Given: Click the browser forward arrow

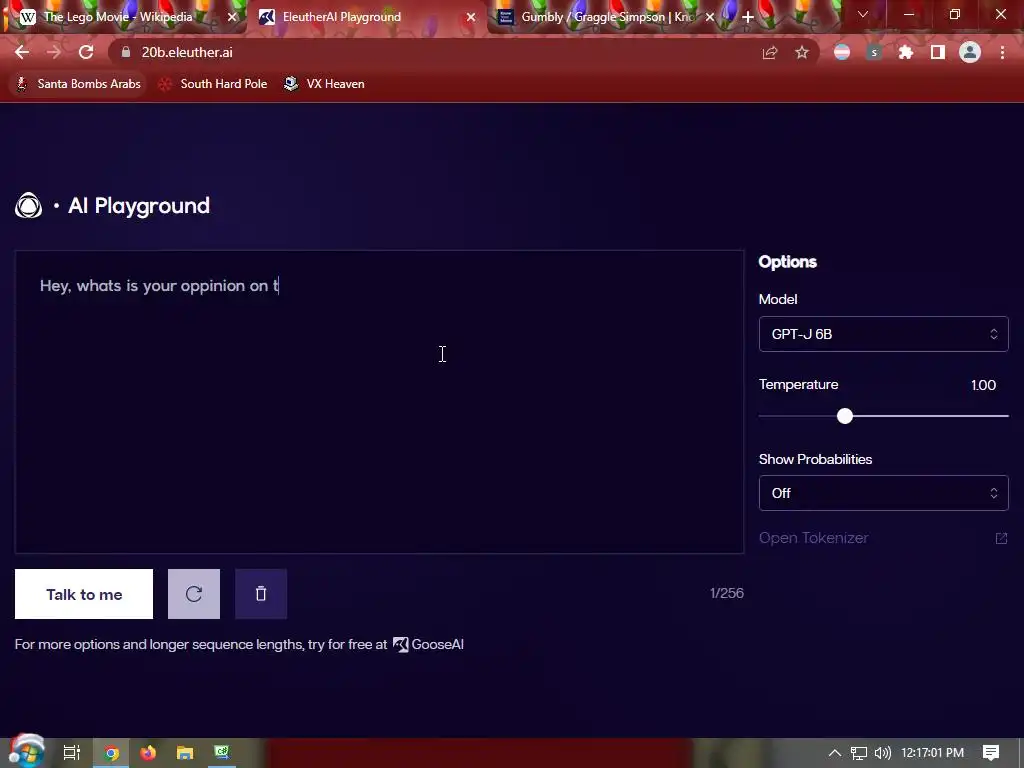Looking at the screenshot, I should 54,52.
